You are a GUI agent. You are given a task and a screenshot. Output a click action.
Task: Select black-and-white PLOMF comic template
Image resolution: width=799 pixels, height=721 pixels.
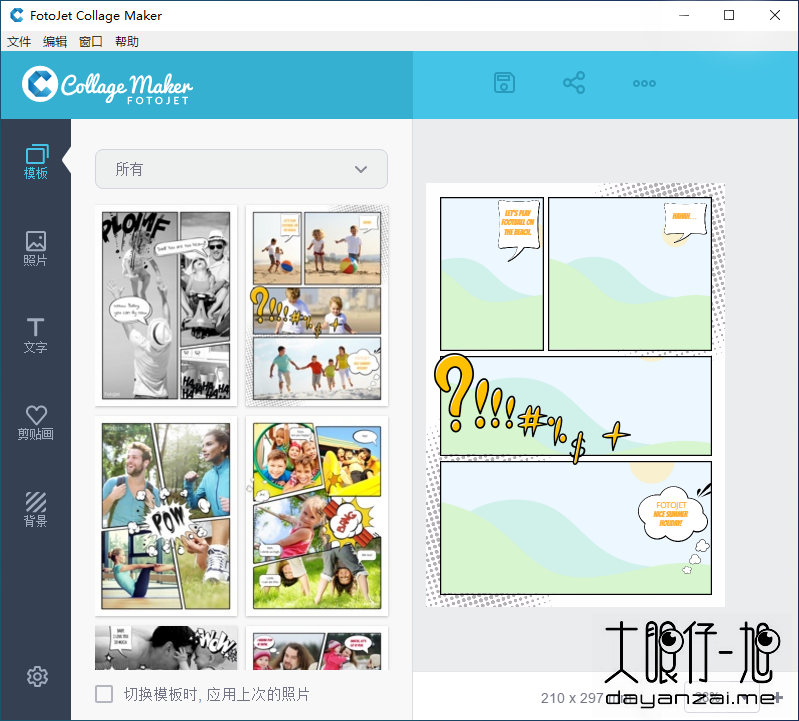coord(166,305)
